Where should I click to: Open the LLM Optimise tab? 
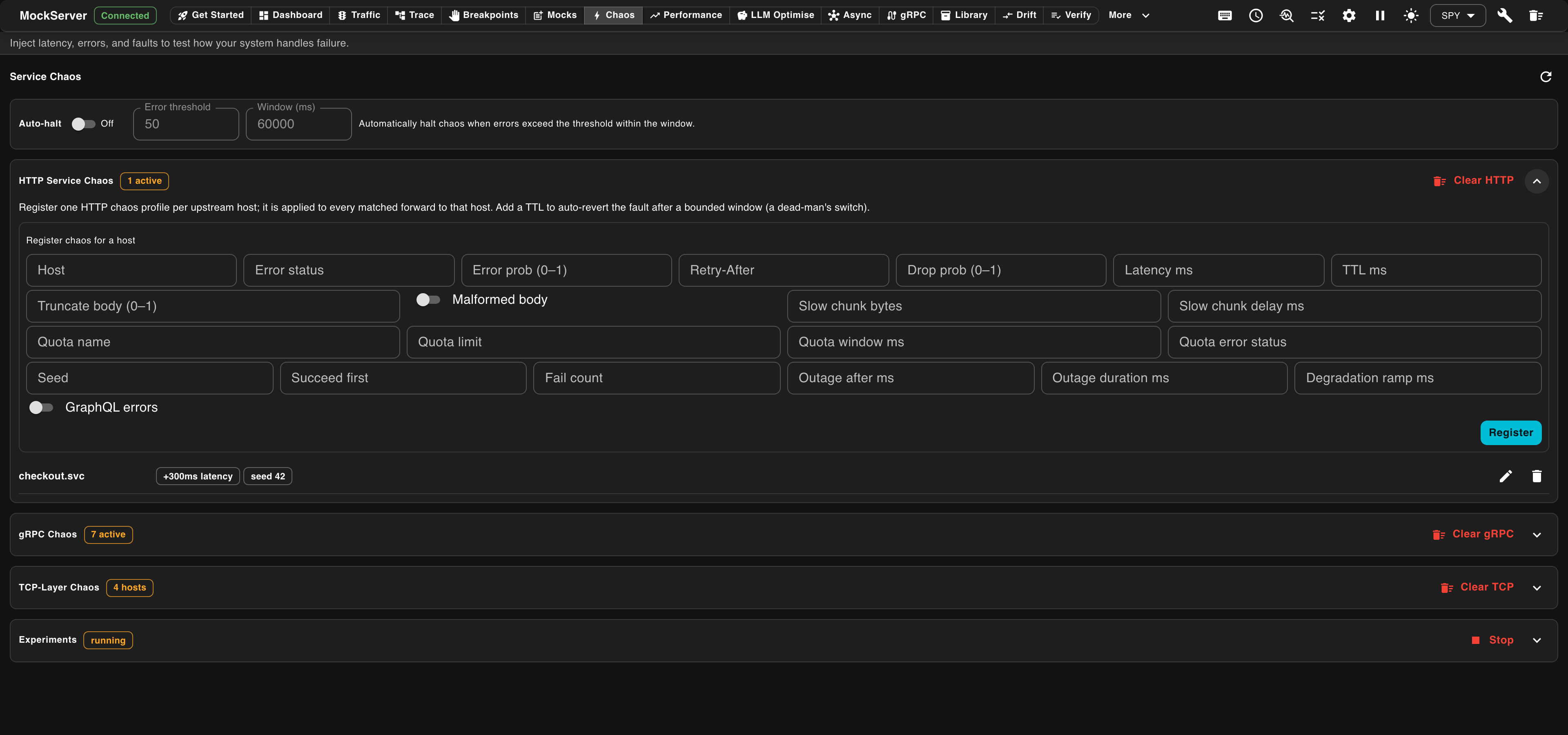coord(775,15)
